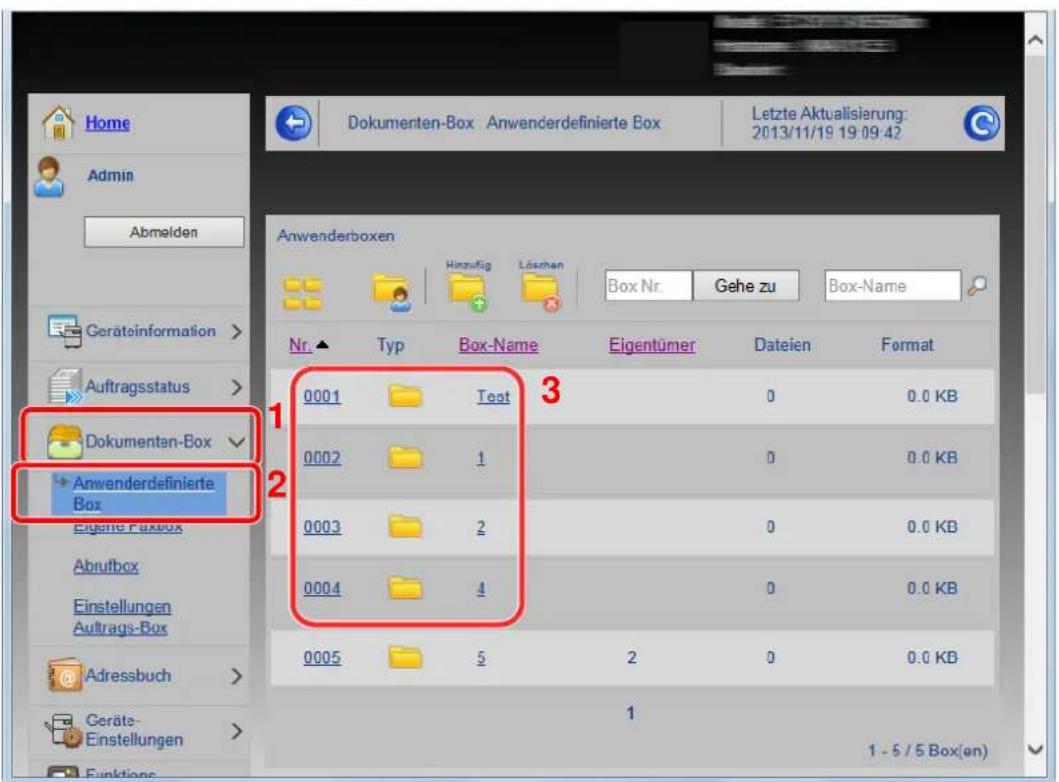Click the page scrollbar up arrow
This screenshot has width=1059, height=782.
(1035, 41)
